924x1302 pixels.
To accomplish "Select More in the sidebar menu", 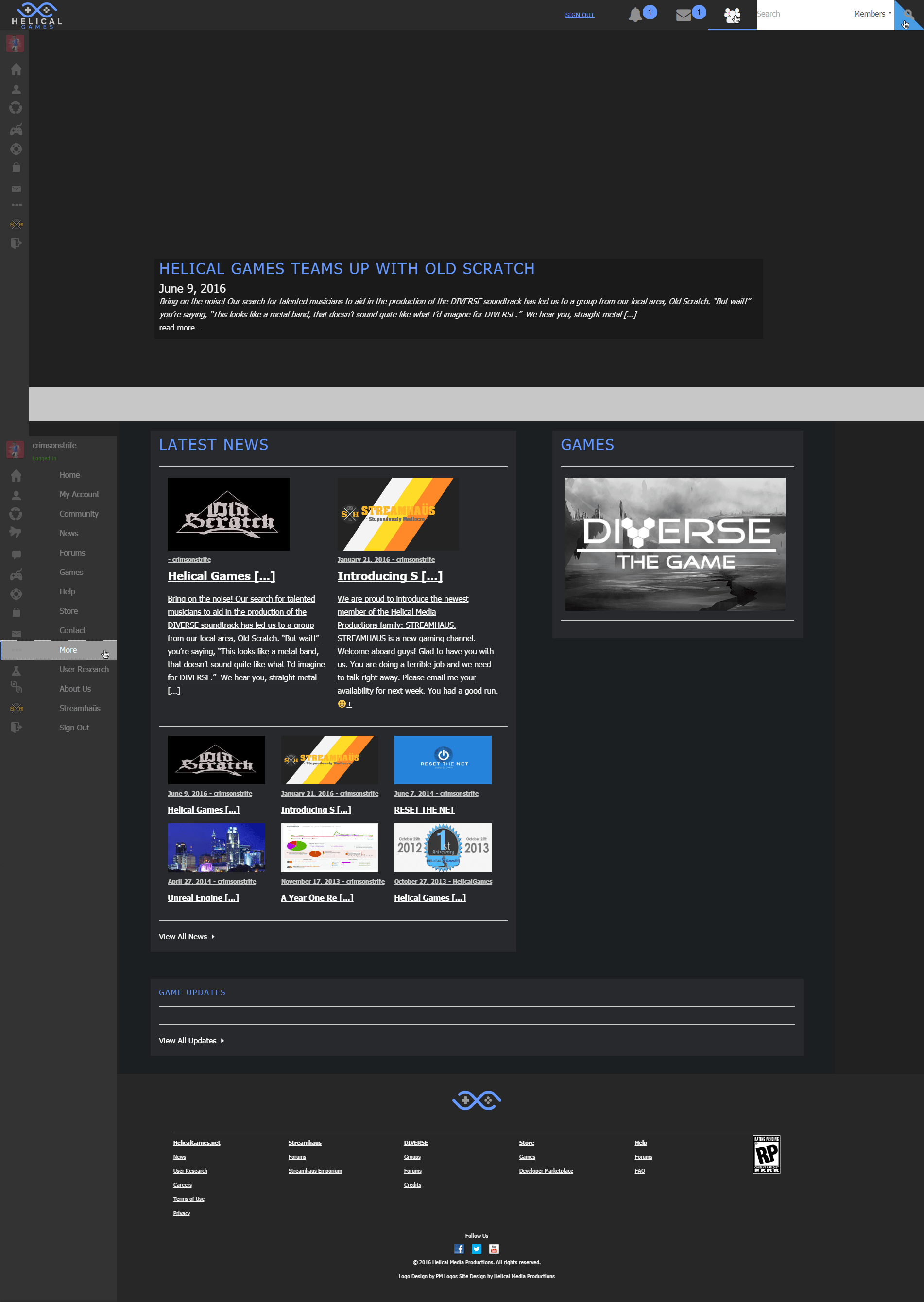I will 59,650.
